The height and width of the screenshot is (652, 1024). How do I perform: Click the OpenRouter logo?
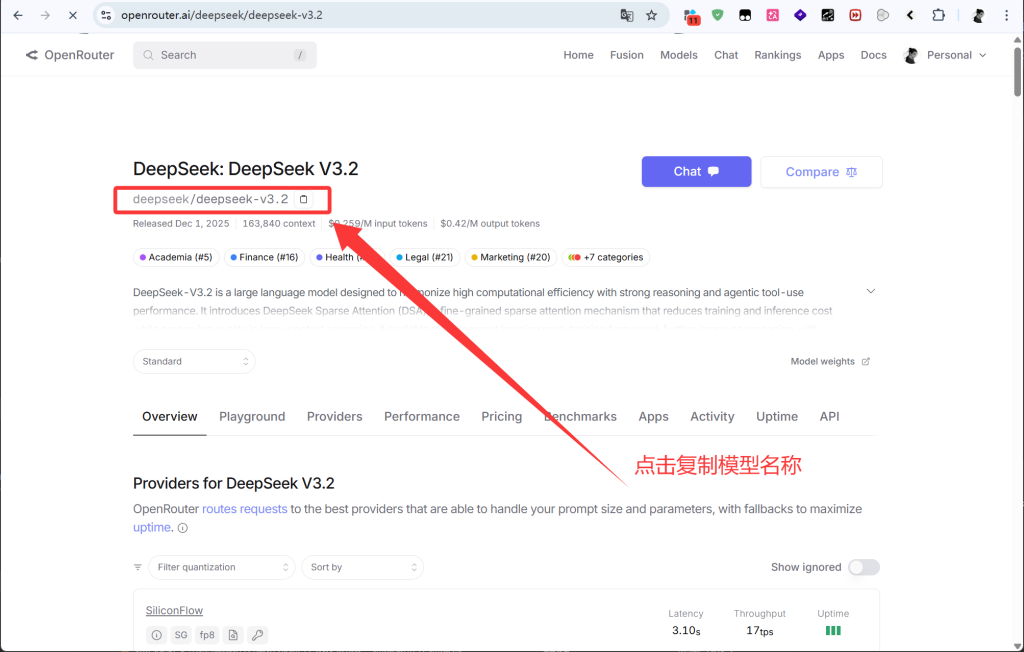(x=70, y=55)
